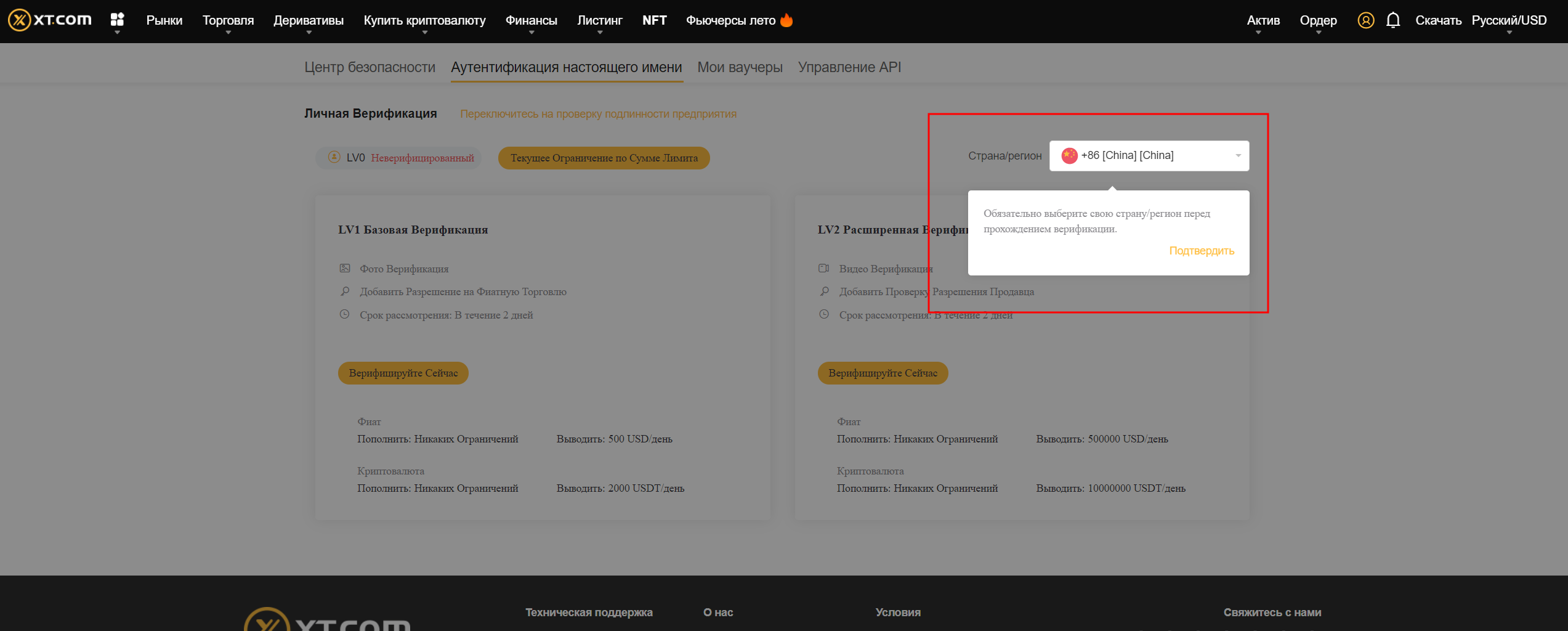
Task: Click the Видео Верификация camera icon
Action: (x=824, y=268)
